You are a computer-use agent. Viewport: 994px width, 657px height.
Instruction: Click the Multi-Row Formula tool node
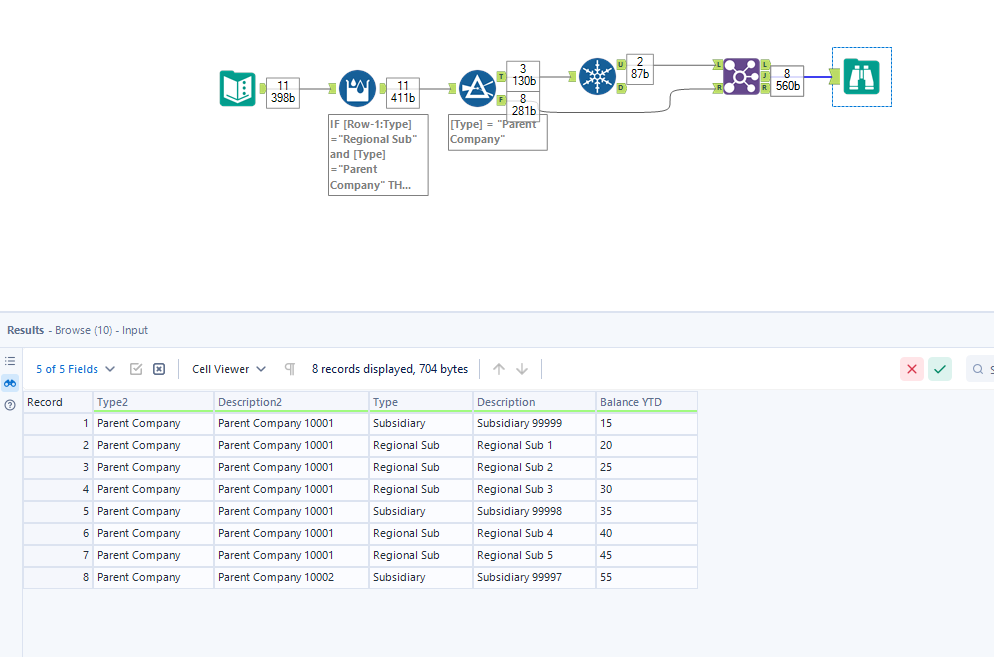pyautogui.click(x=357, y=88)
